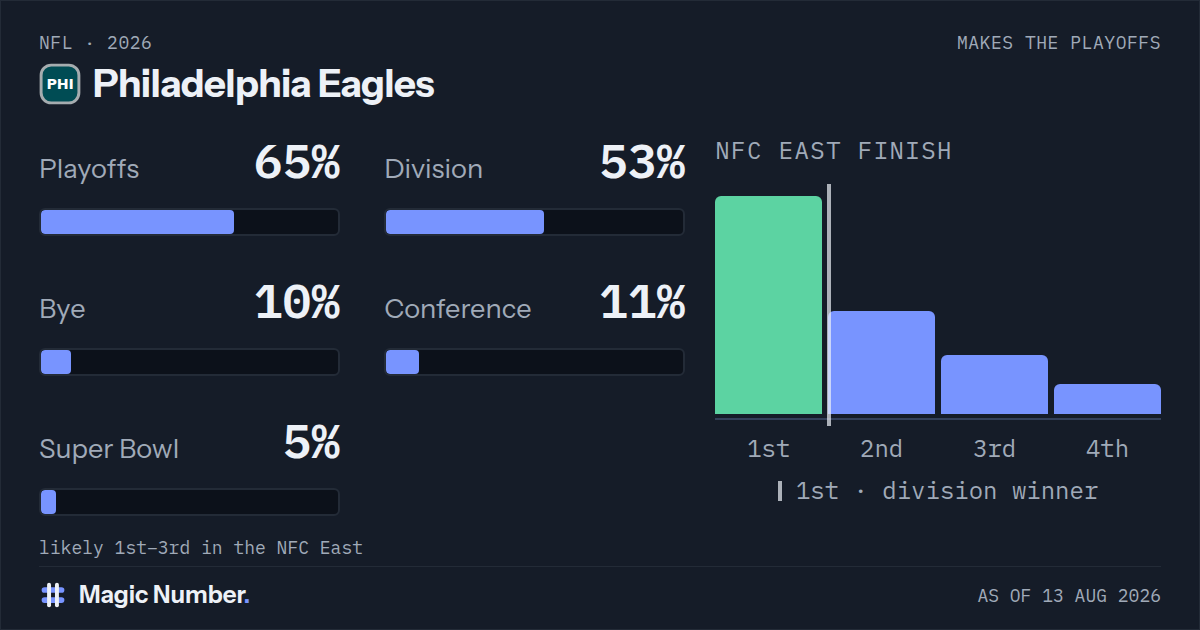
Task: Click the PHI team logo badge
Action: tap(60, 84)
